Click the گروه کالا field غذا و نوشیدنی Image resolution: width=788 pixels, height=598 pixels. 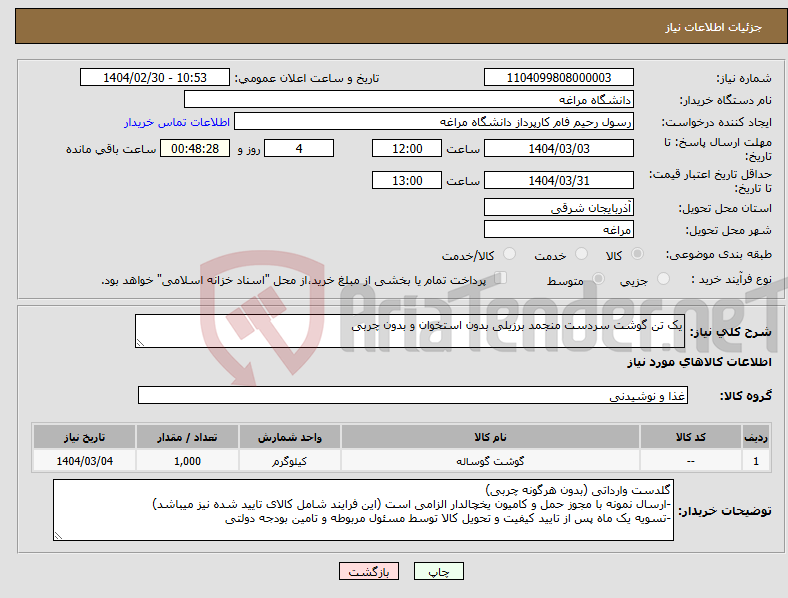[x=413, y=395]
